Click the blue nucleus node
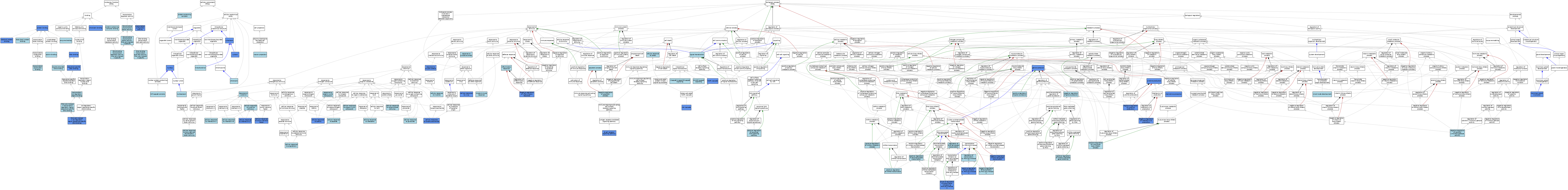The width and height of the screenshot is (1568, 190). click(170, 68)
